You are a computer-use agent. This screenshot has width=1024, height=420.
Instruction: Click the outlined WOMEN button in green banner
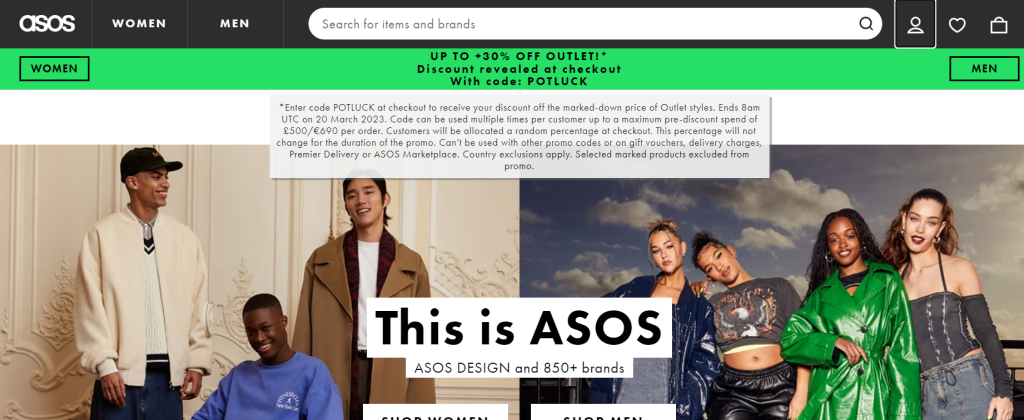point(54,69)
